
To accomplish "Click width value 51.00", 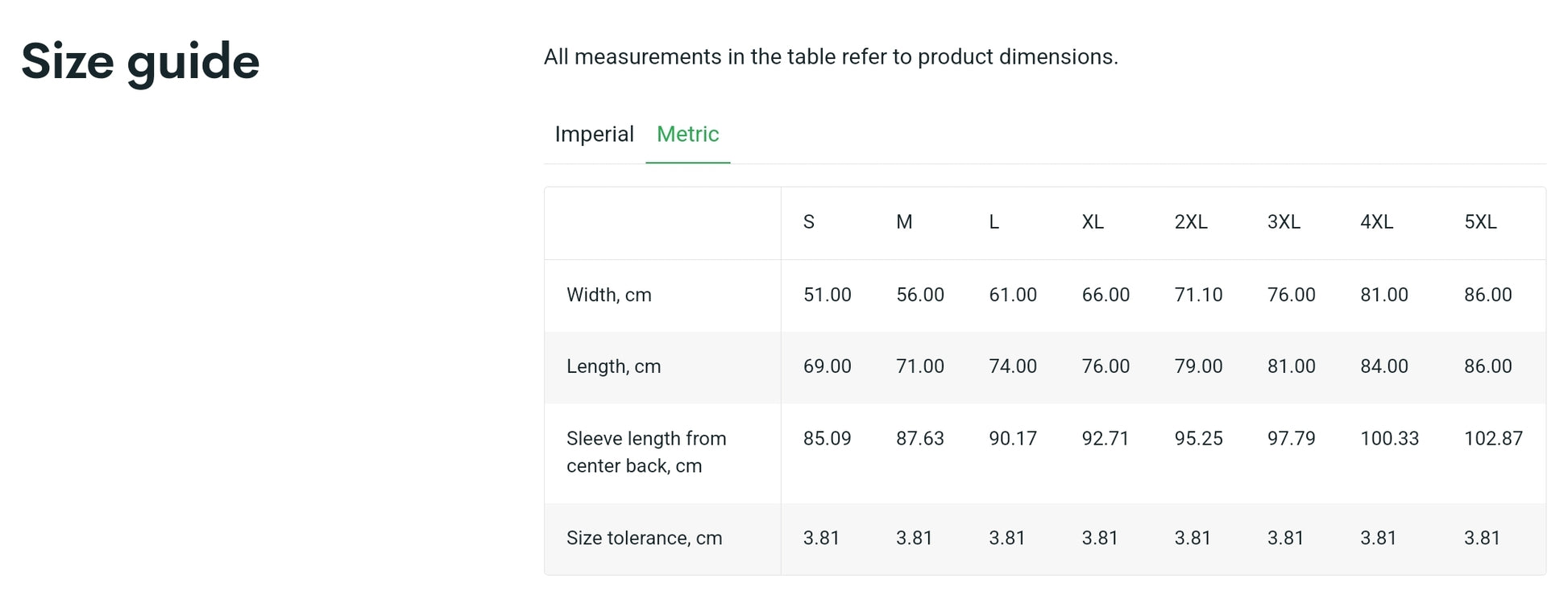I will 827,296.
